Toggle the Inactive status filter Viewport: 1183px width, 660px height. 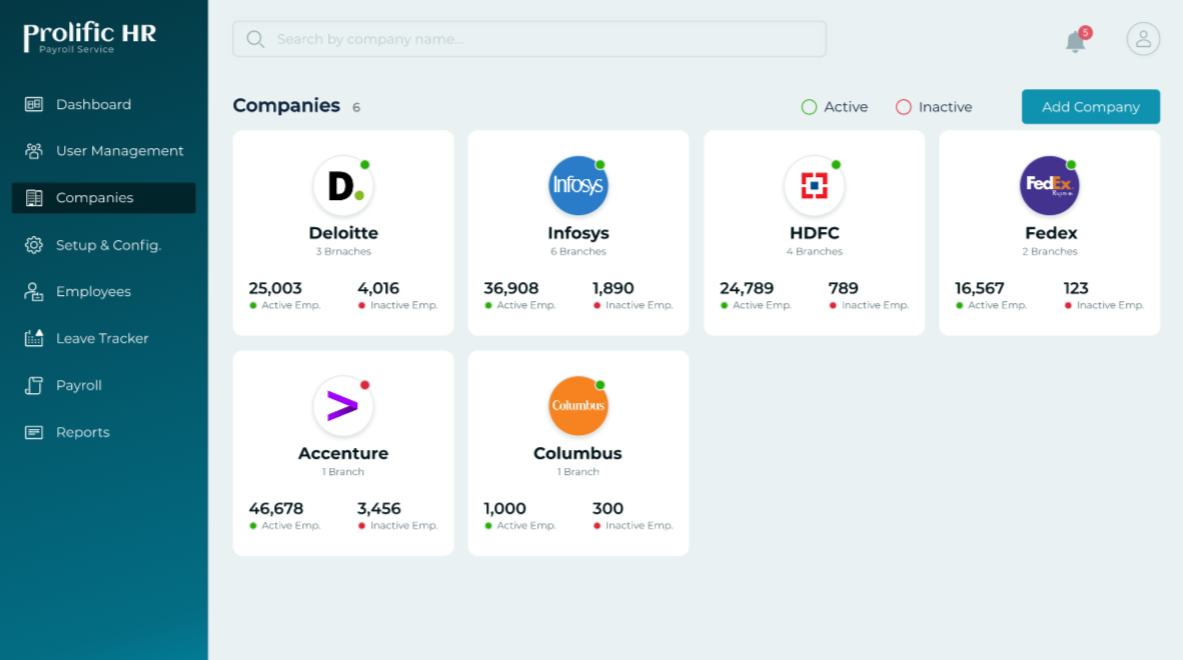933,107
